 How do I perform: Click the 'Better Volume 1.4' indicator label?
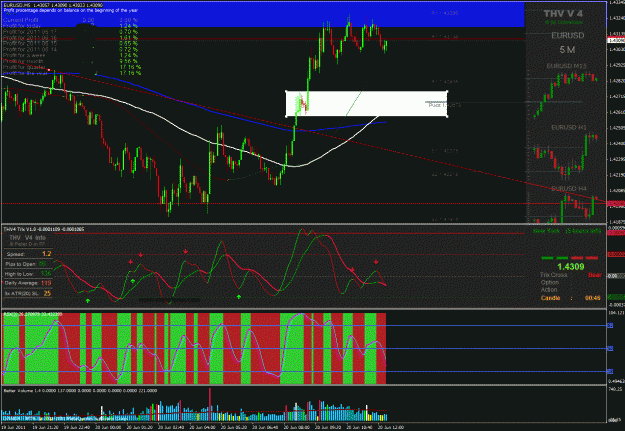80,391
